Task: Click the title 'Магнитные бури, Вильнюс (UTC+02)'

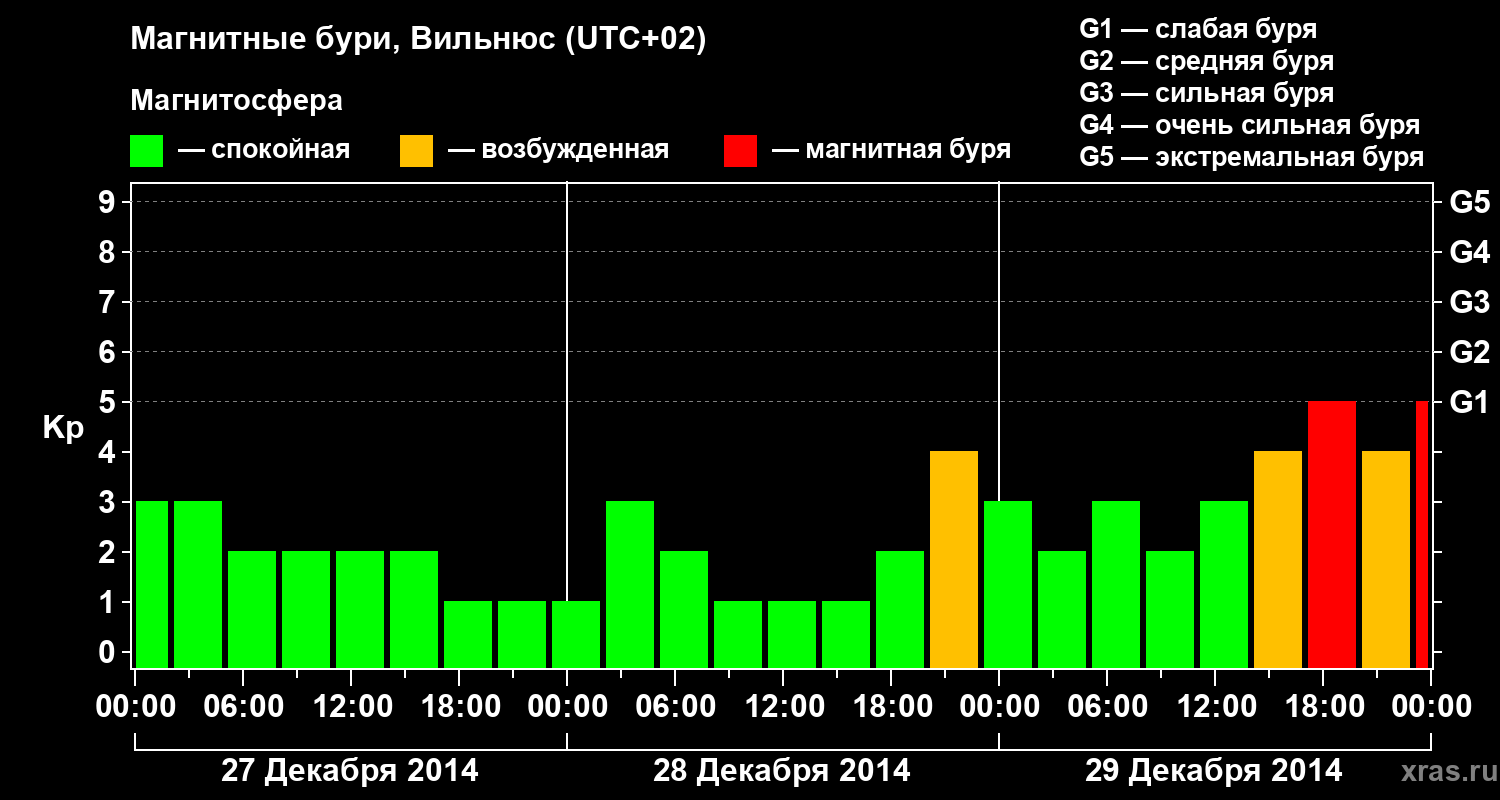Action: [419, 40]
